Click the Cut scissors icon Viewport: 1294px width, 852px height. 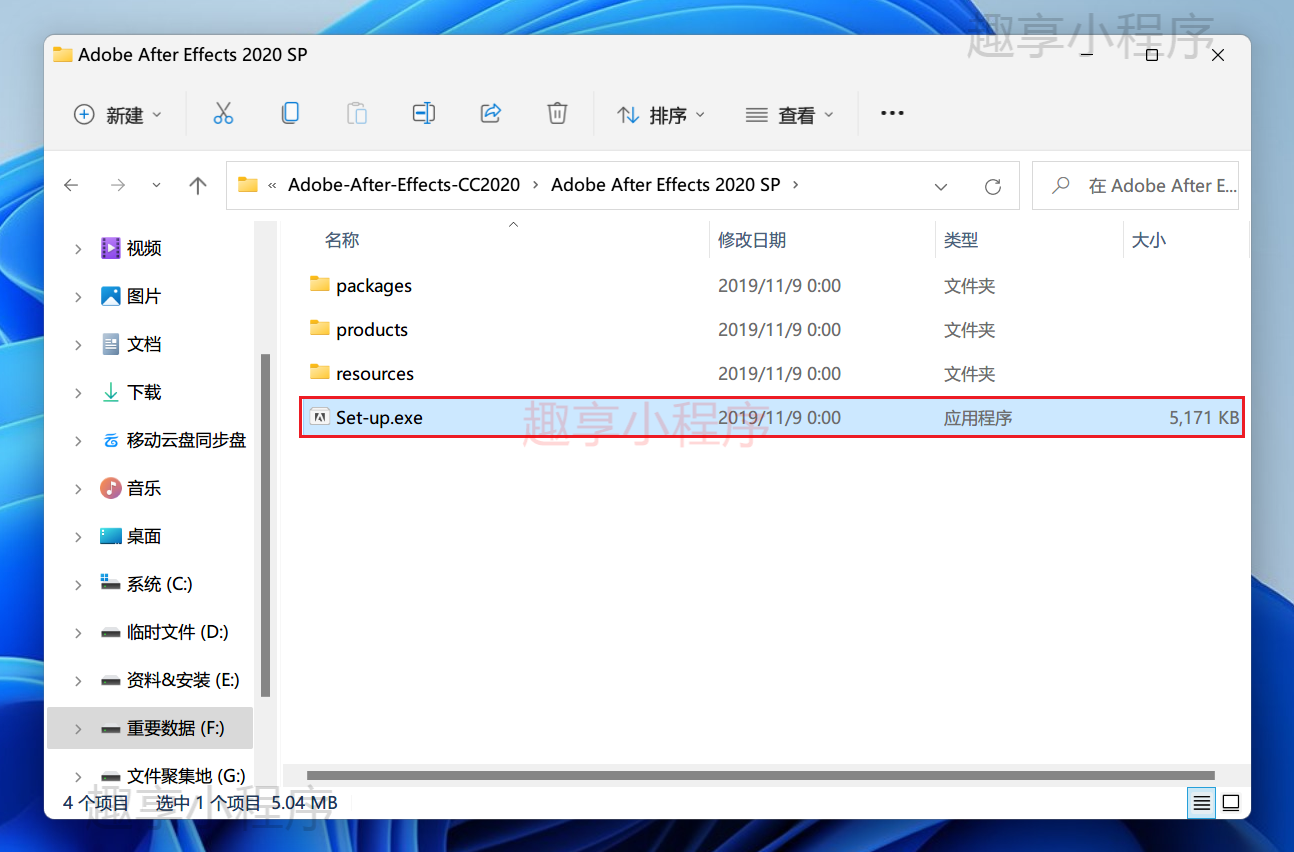click(223, 114)
